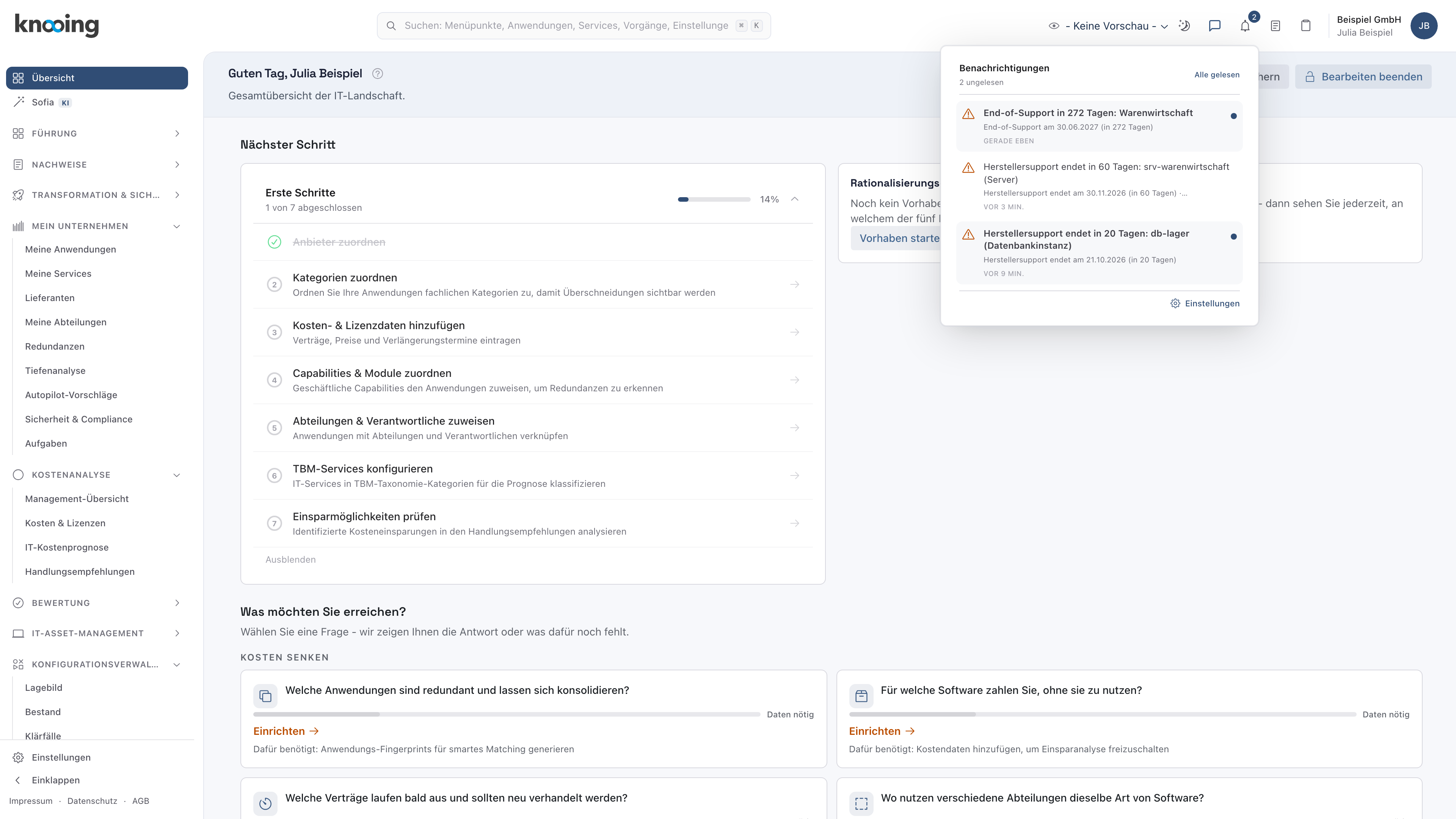Toggle dark mode moon icon
1456x819 pixels.
click(1184, 25)
